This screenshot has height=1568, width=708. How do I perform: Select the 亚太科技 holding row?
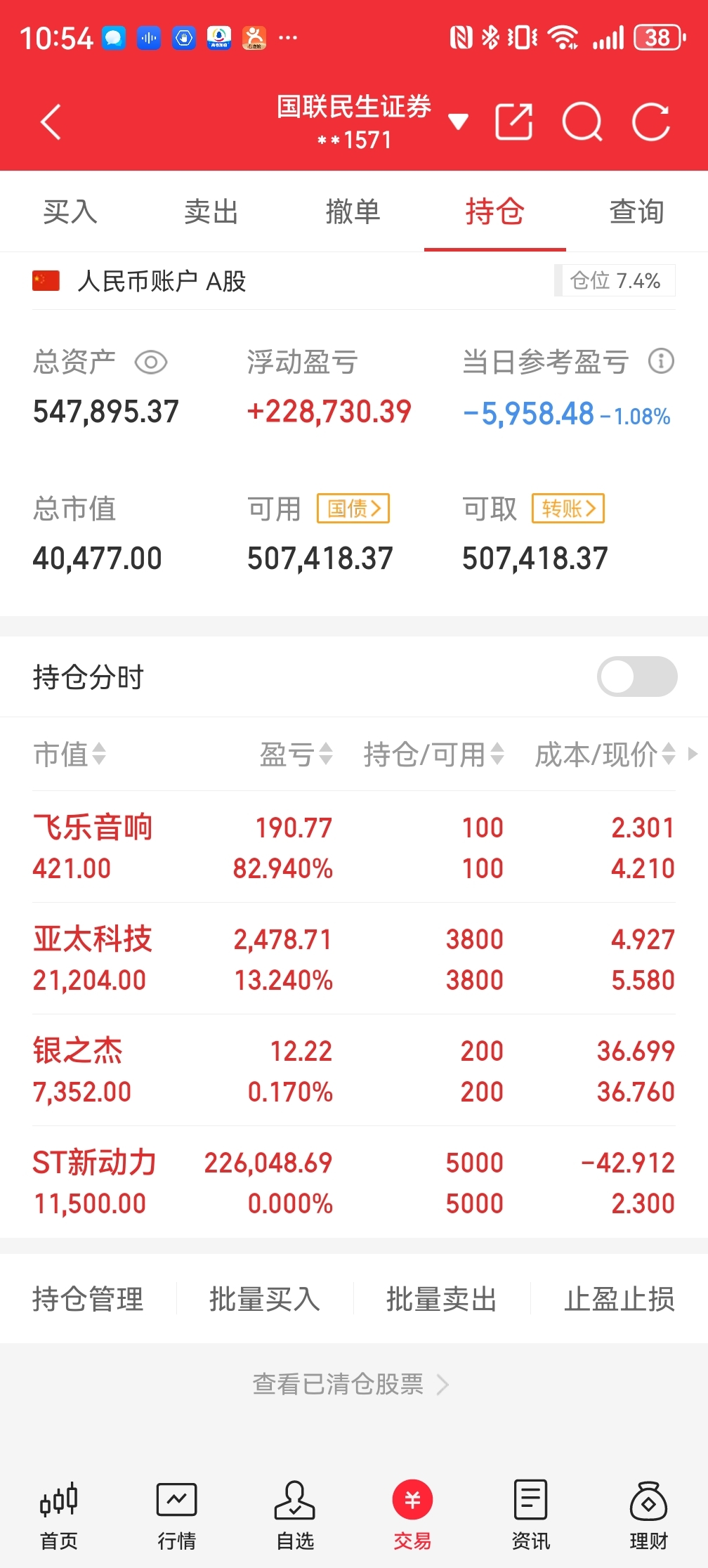(354, 959)
